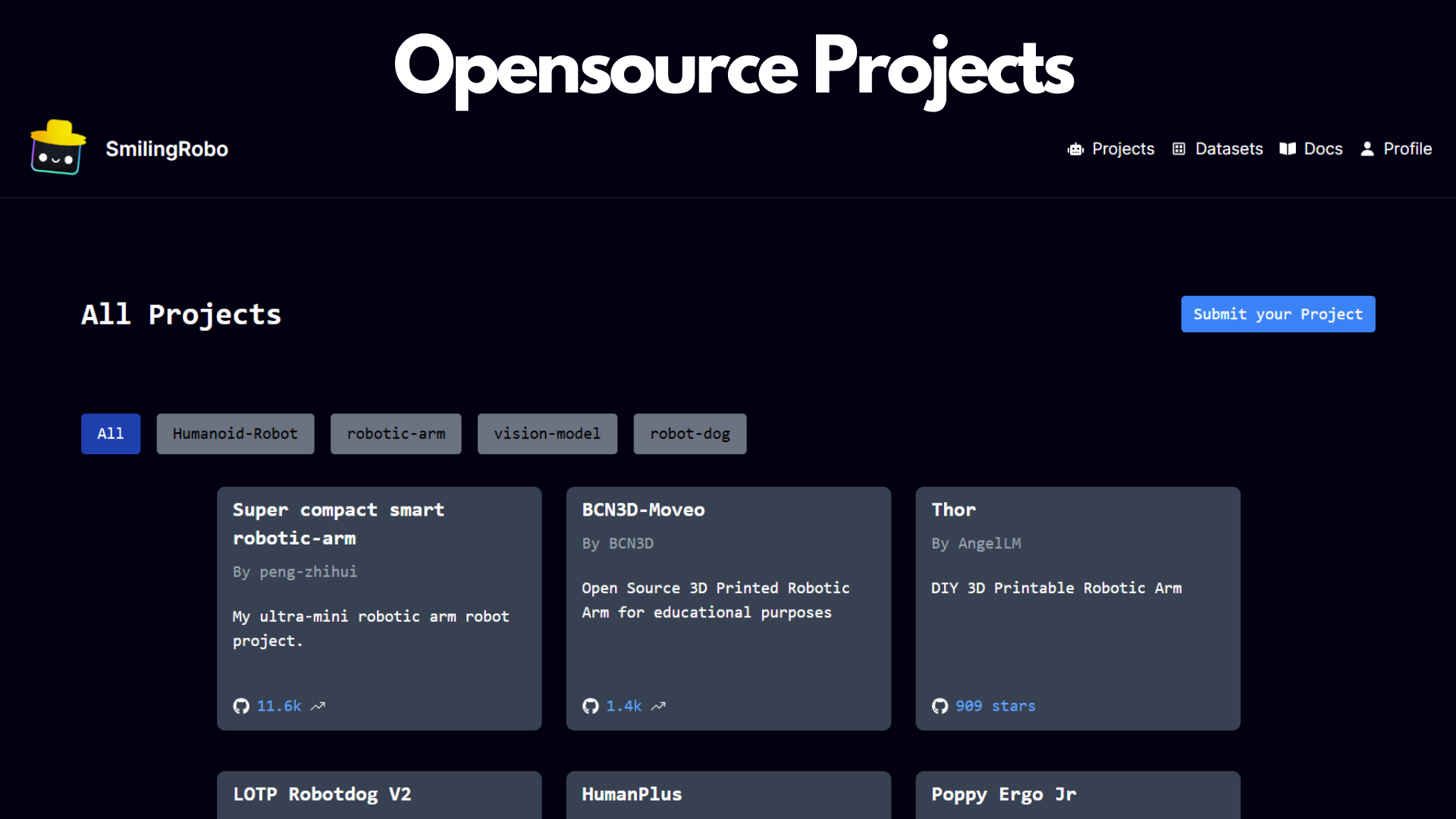Click the robot icon beside Projects

pyautogui.click(x=1075, y=149)
